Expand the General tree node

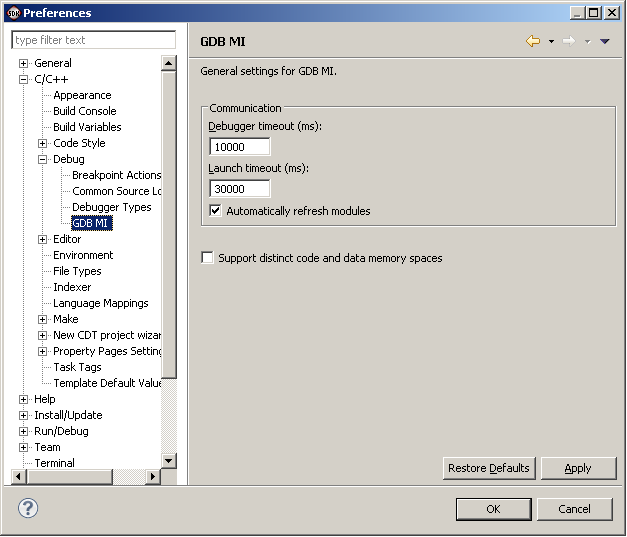click(24, 63)
